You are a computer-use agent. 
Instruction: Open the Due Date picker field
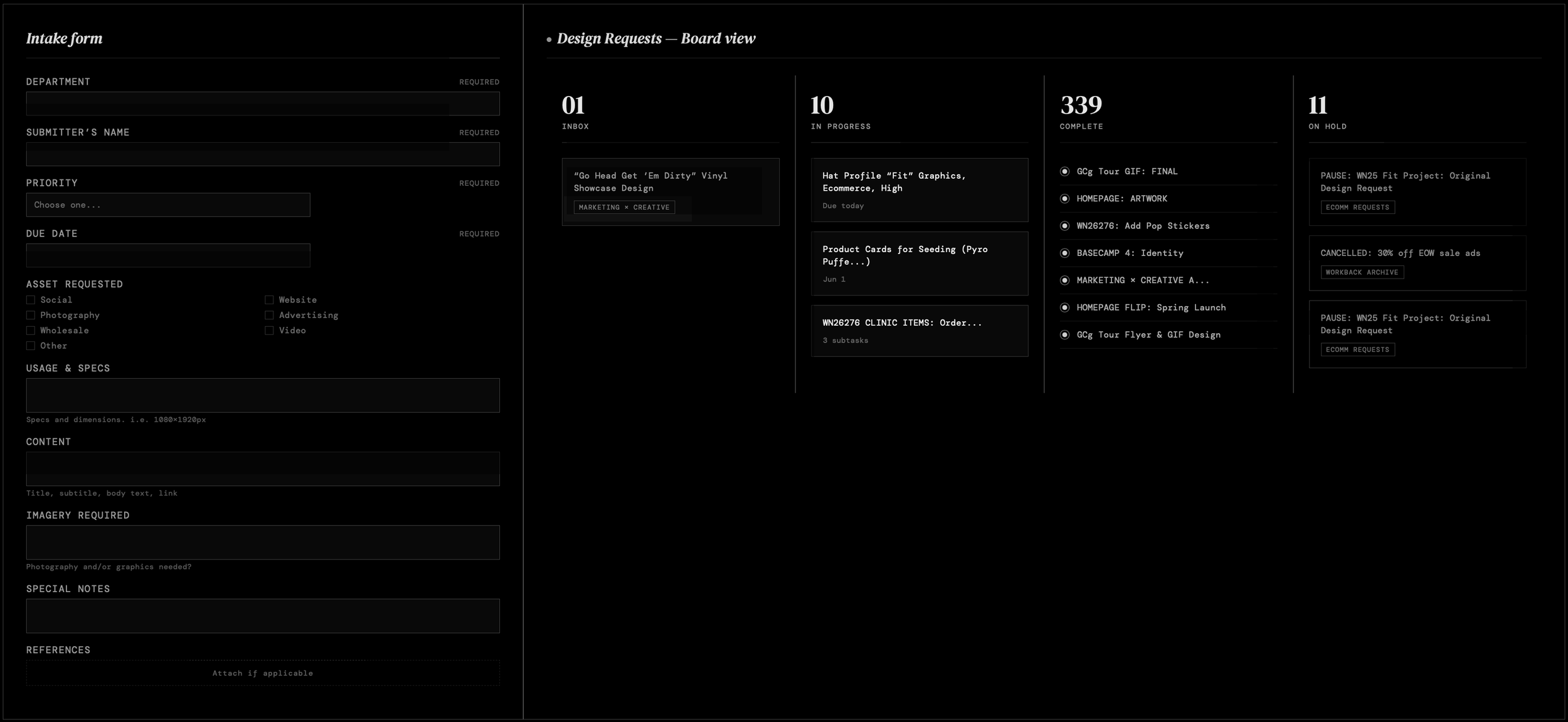168,255
